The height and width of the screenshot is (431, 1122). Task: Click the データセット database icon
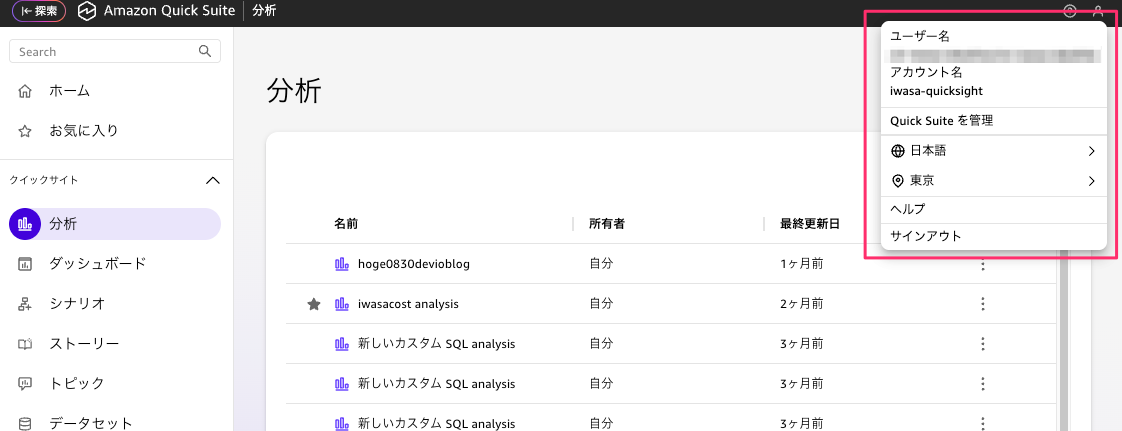(26, 423)
